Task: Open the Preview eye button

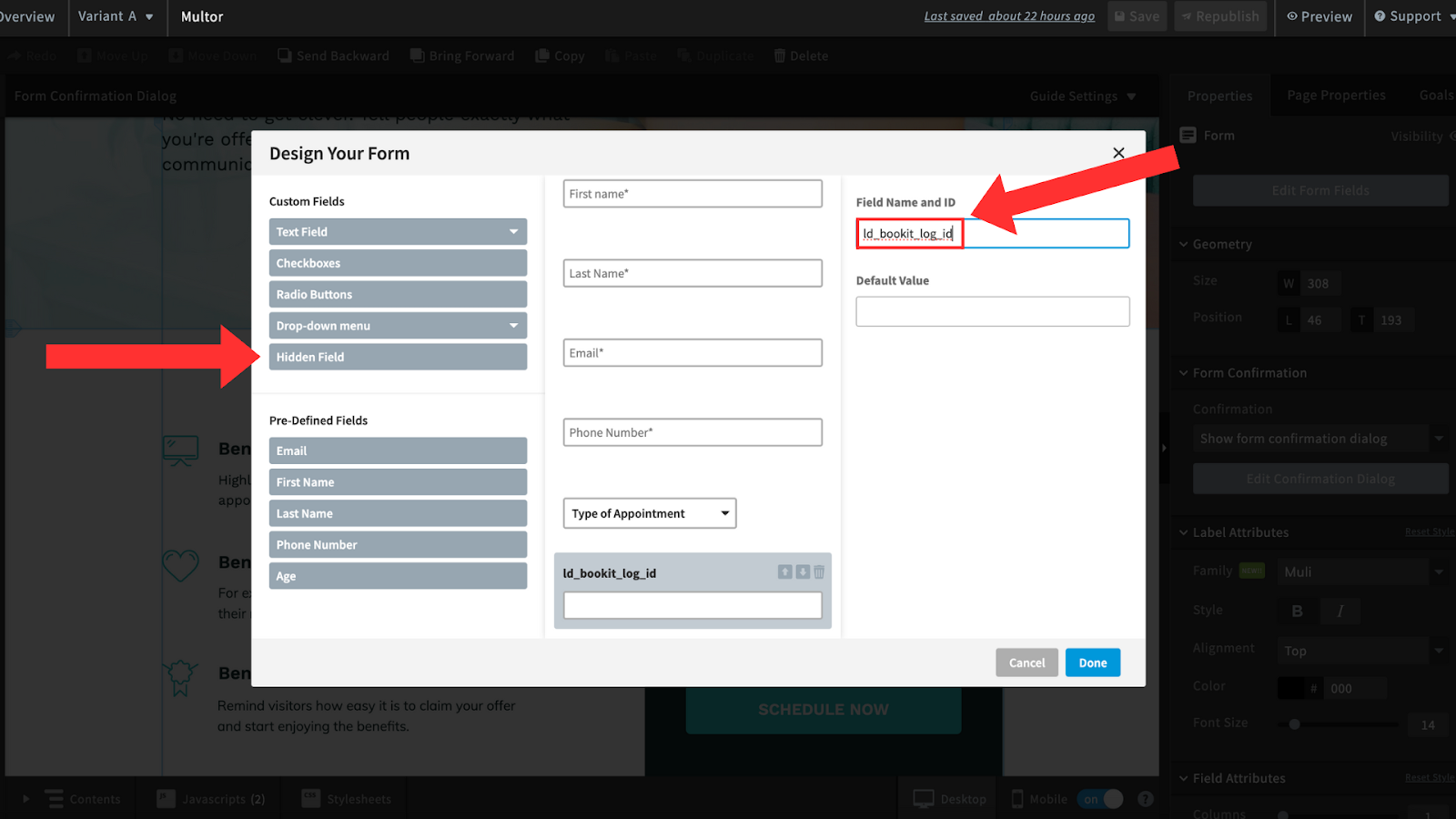Action: click(x=1319, y=16)
